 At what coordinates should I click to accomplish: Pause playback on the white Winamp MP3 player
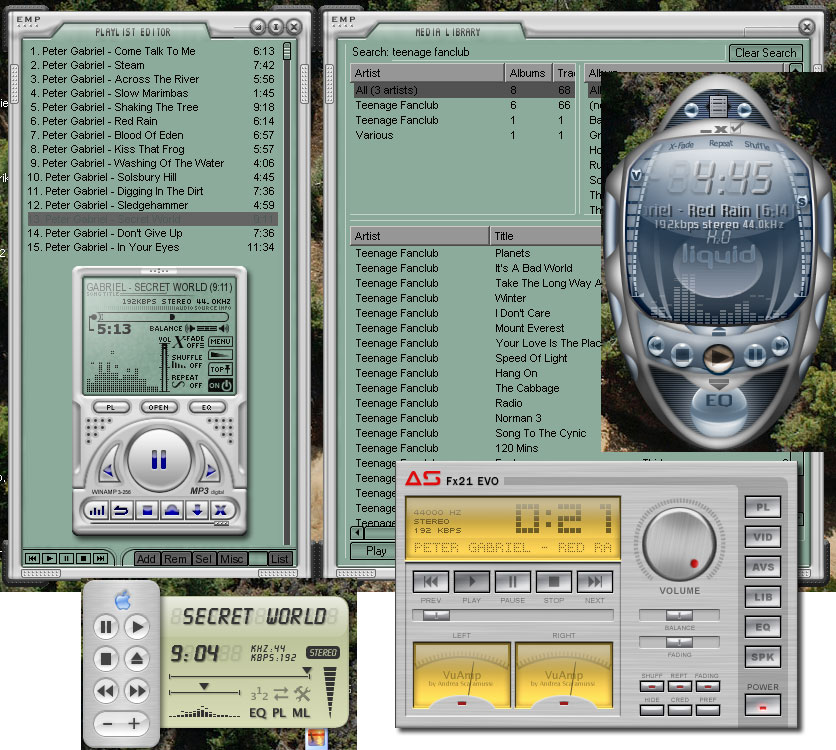point(159,459)
